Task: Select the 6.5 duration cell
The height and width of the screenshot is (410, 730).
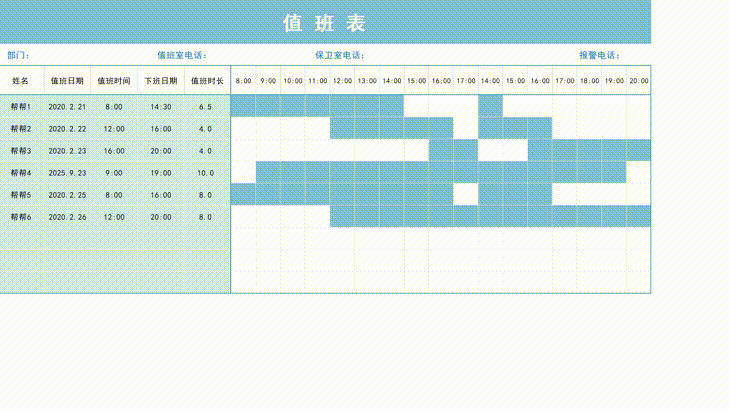Action: 206,106
